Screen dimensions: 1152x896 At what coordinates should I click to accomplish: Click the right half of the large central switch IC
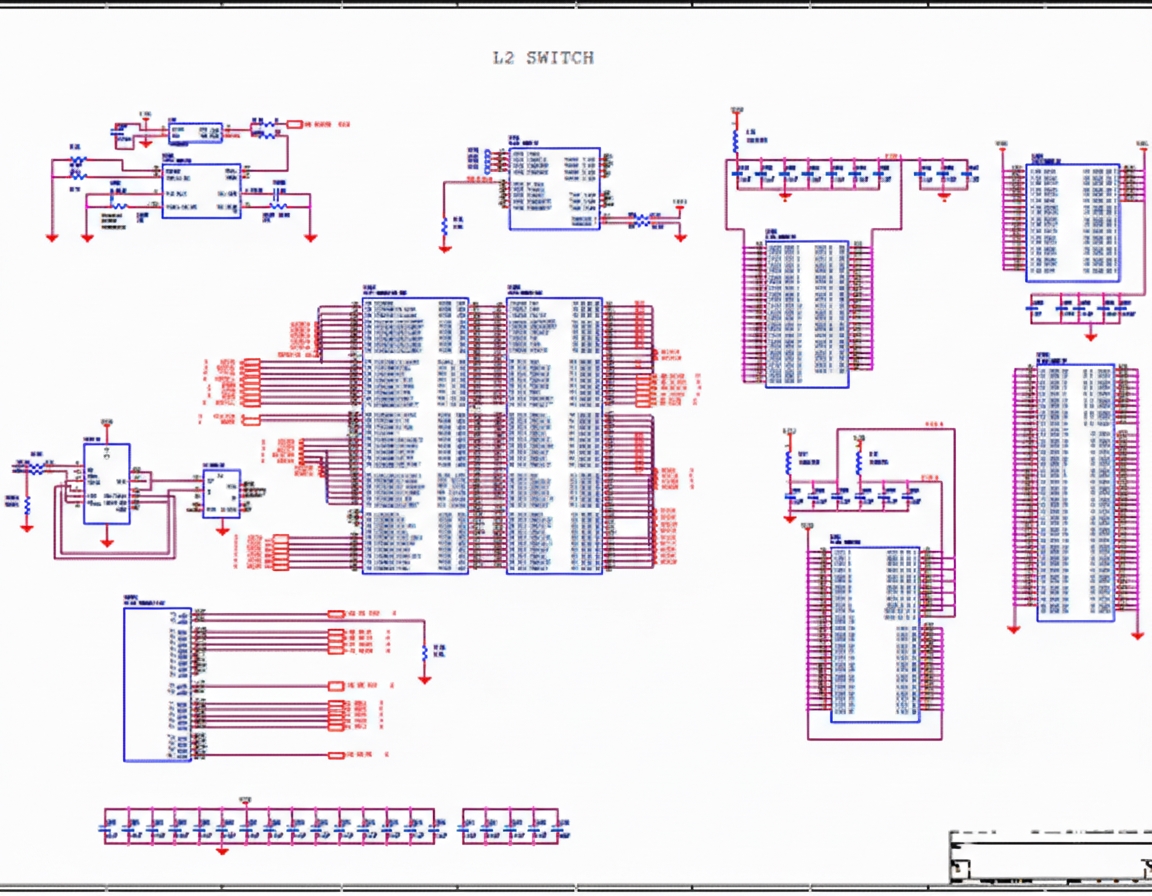pos(555,436)
